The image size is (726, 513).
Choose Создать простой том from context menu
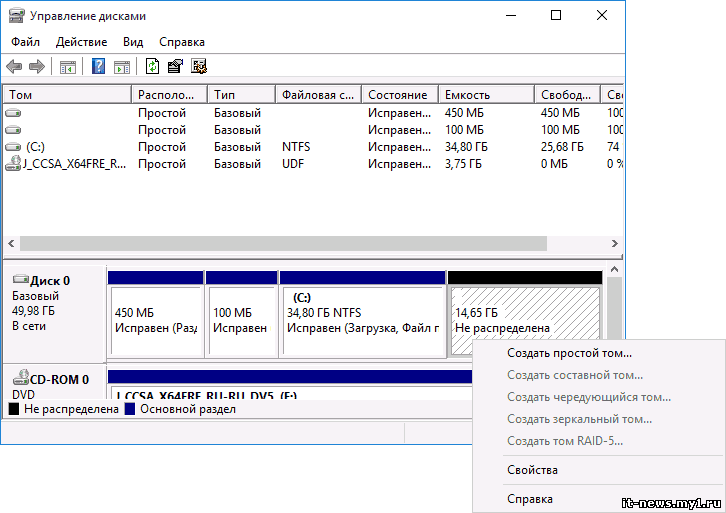(x=598, y=353)
